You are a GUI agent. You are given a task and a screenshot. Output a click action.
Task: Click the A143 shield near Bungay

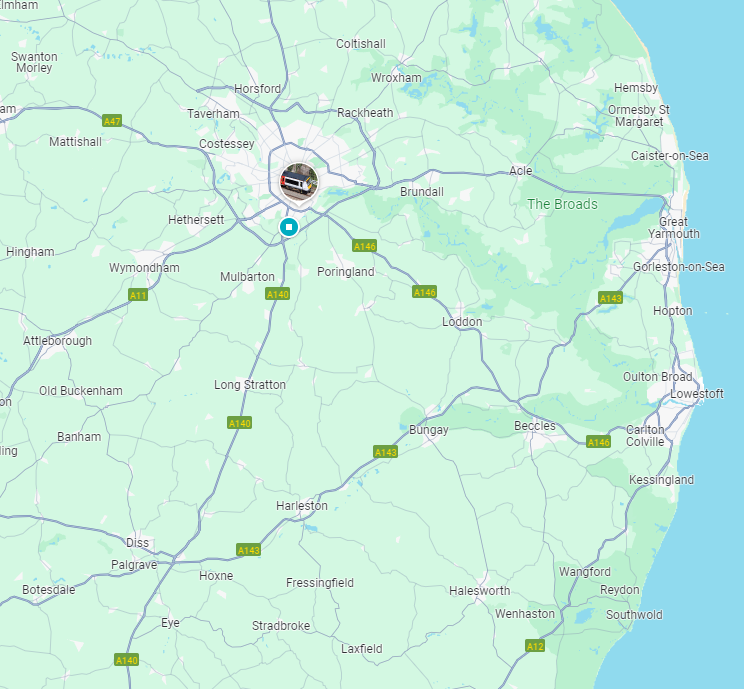pyautogui.click(x=385, y=452)
